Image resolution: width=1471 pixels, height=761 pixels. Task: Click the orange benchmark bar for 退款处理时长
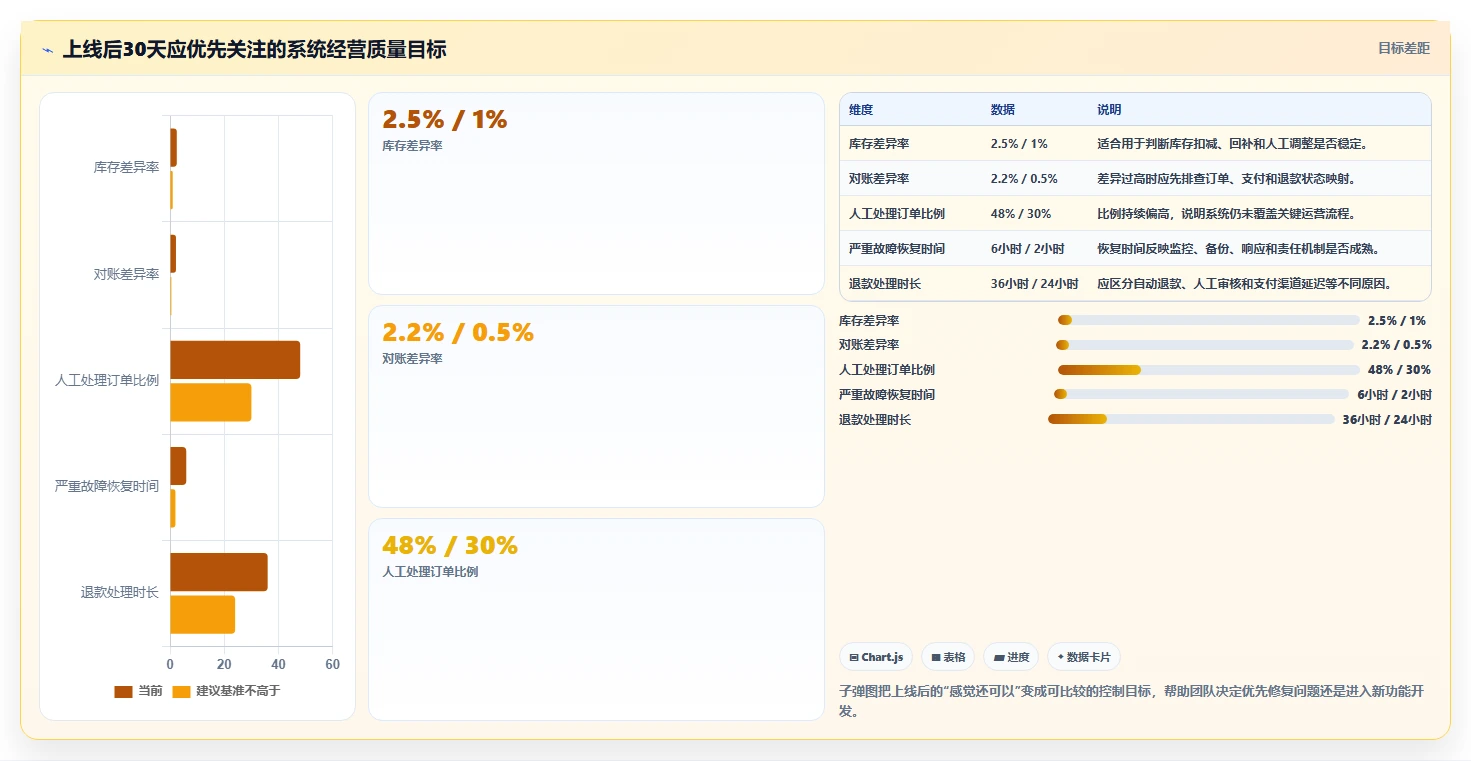pos(202,614)
